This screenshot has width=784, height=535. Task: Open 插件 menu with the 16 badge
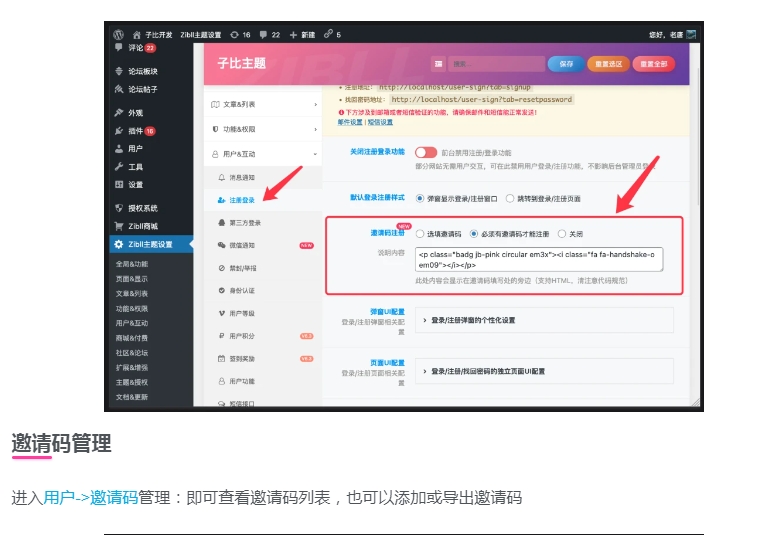[x=135, y=130]
